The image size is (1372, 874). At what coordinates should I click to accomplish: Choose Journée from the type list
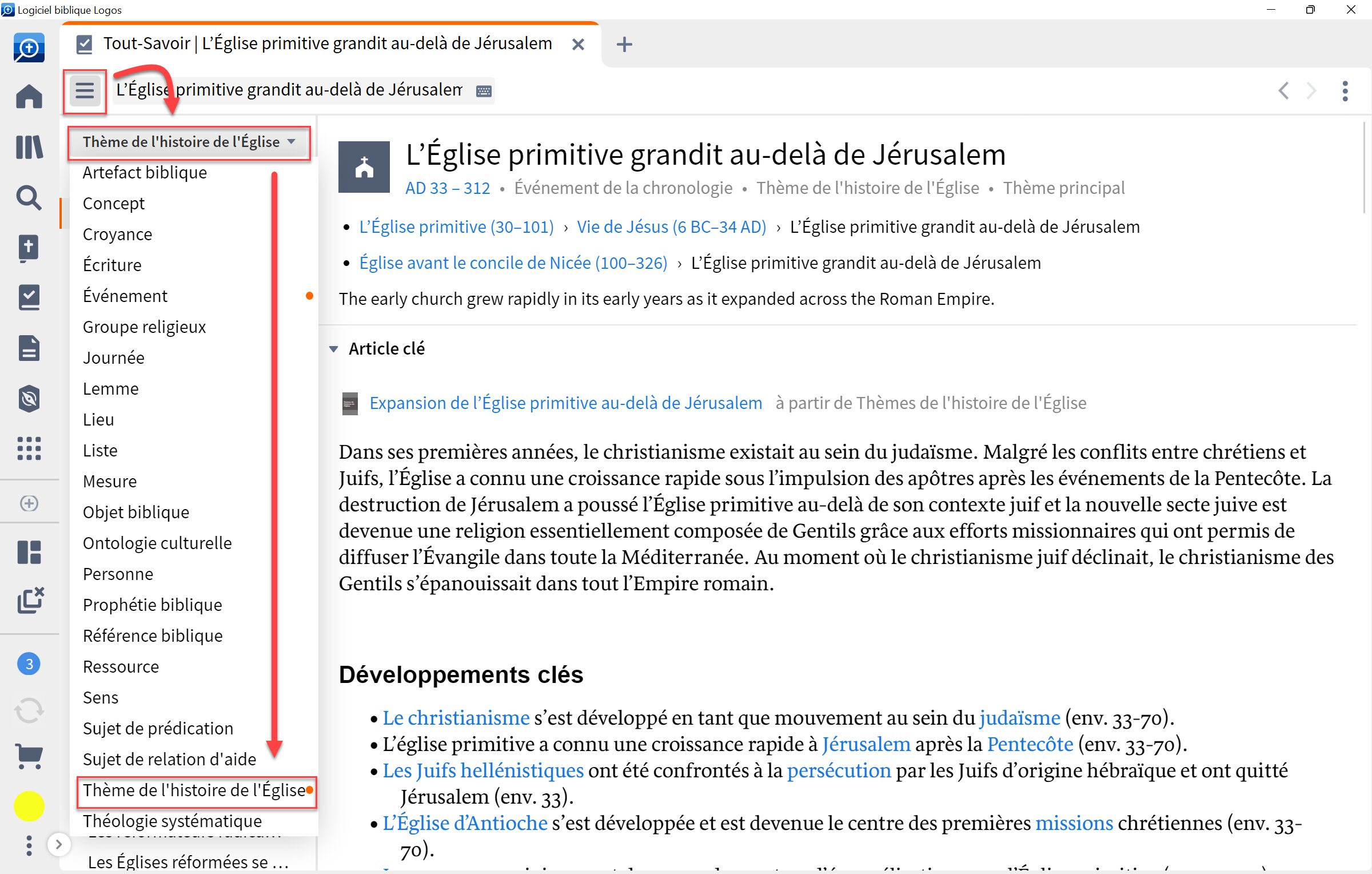pos(114,357)
